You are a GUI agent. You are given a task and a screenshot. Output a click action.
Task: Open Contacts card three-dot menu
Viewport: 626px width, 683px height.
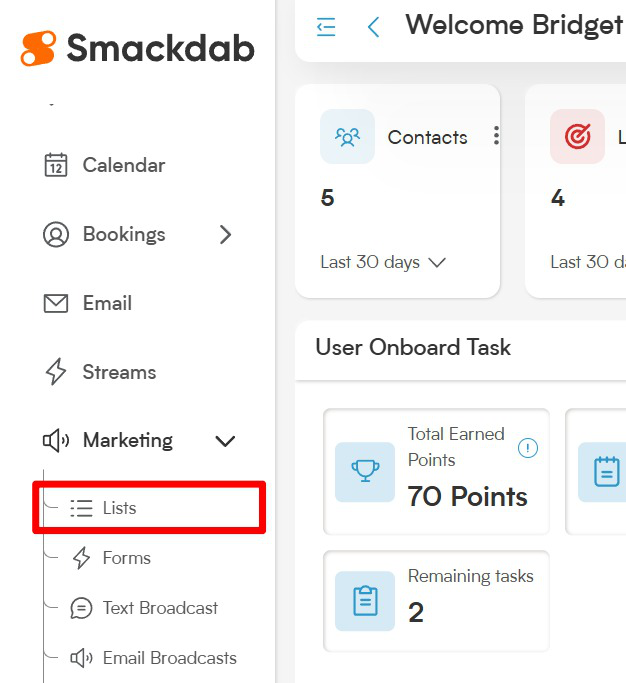click(496, 135)
